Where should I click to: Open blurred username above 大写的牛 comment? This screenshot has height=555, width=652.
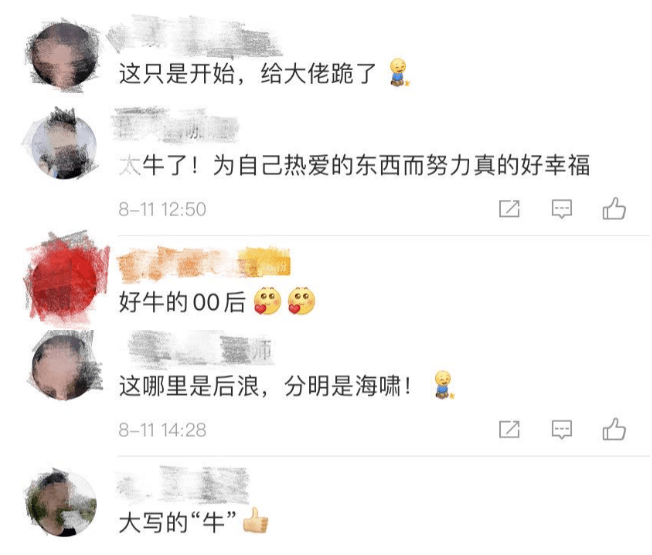183,485
